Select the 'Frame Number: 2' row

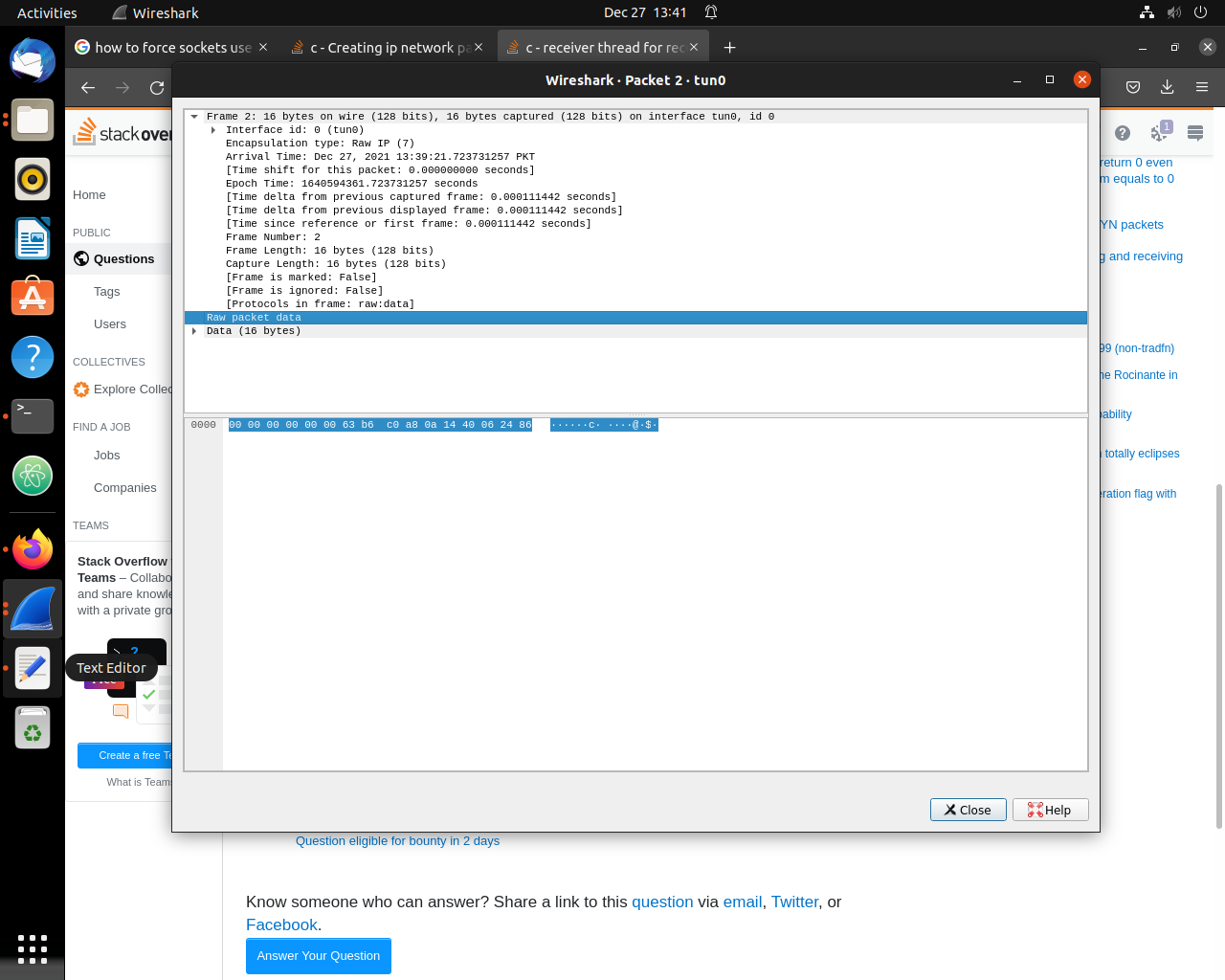coord(635,237)
